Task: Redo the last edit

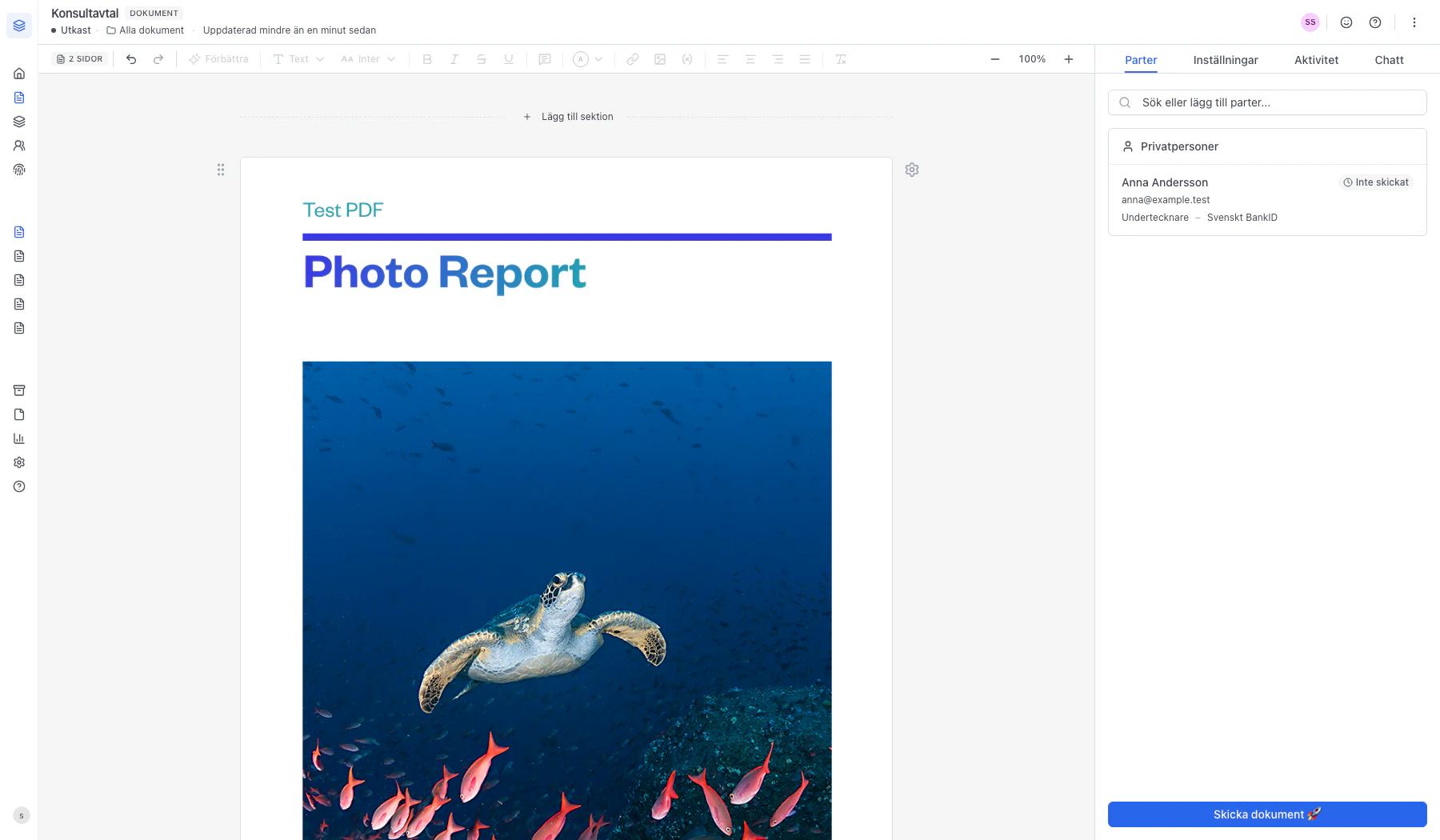Action: (x=158, y=59)
